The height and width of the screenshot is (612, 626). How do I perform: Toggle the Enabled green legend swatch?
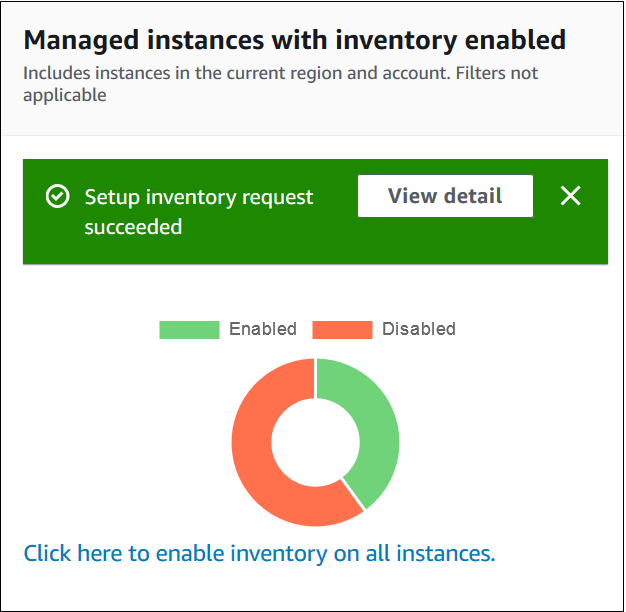coord(189,329)
